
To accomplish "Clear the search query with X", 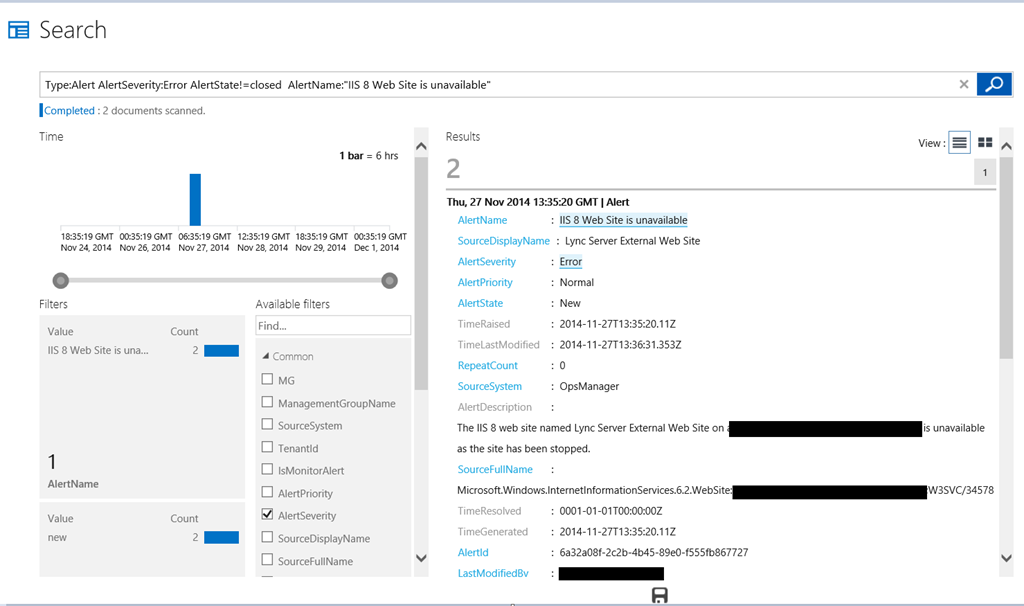I will pyautogui.click(x=964, y=85).
